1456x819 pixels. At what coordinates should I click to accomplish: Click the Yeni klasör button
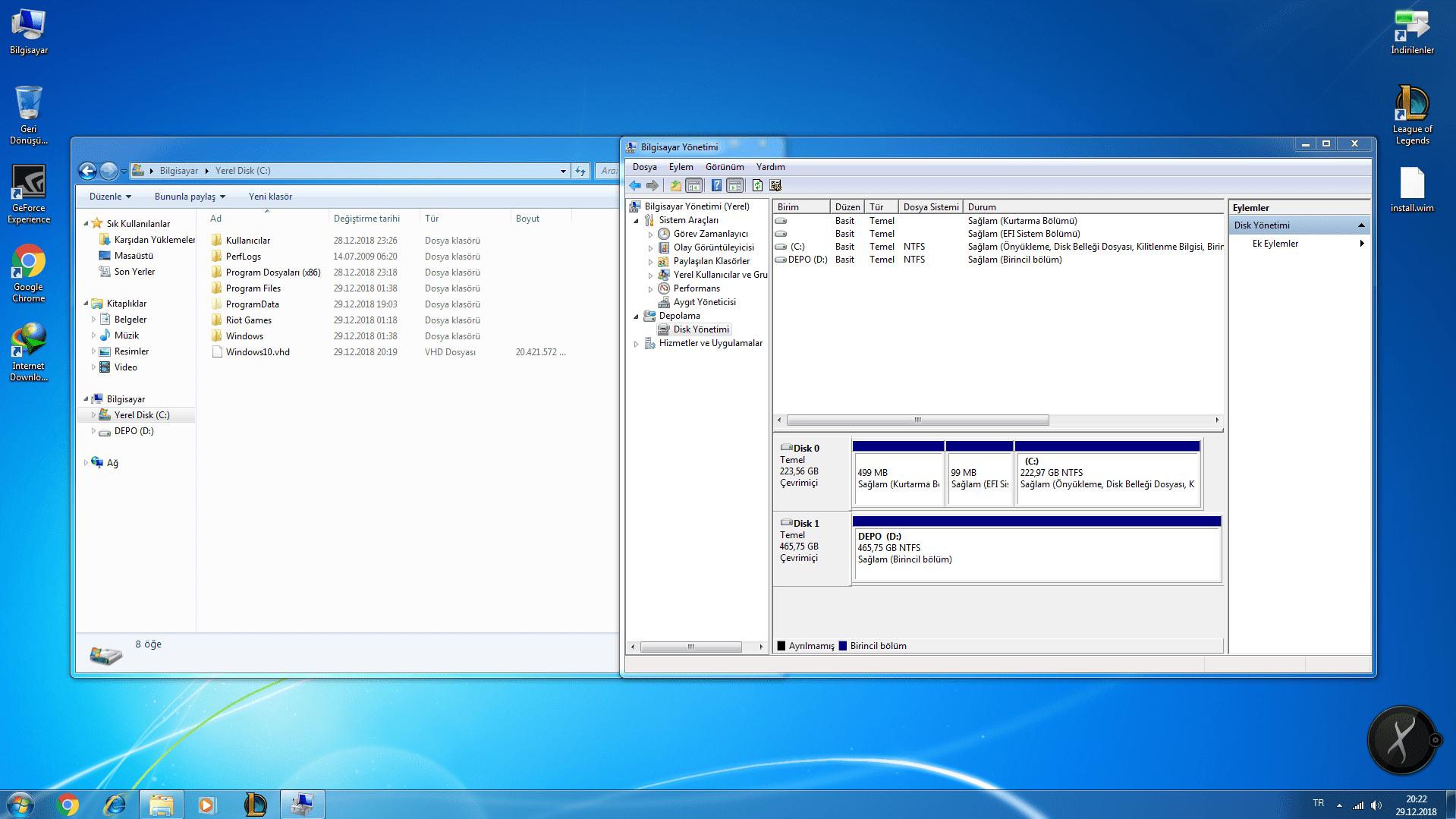coord(270,197)
